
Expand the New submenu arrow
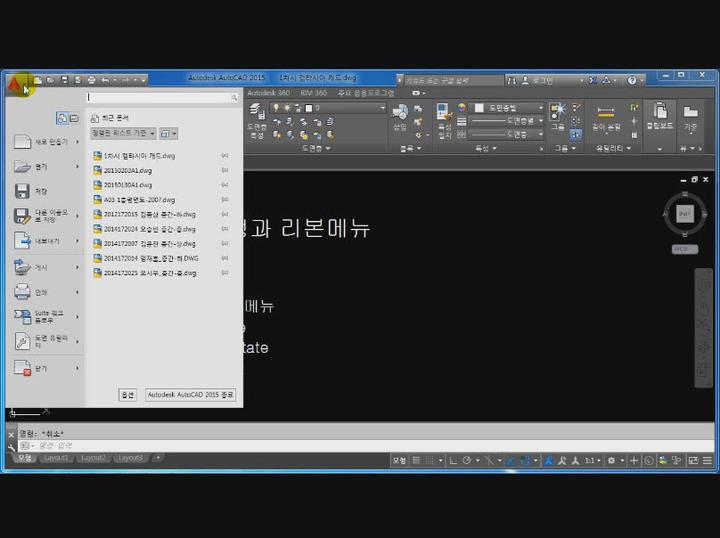pyautogui.click(x=77, y=142)
